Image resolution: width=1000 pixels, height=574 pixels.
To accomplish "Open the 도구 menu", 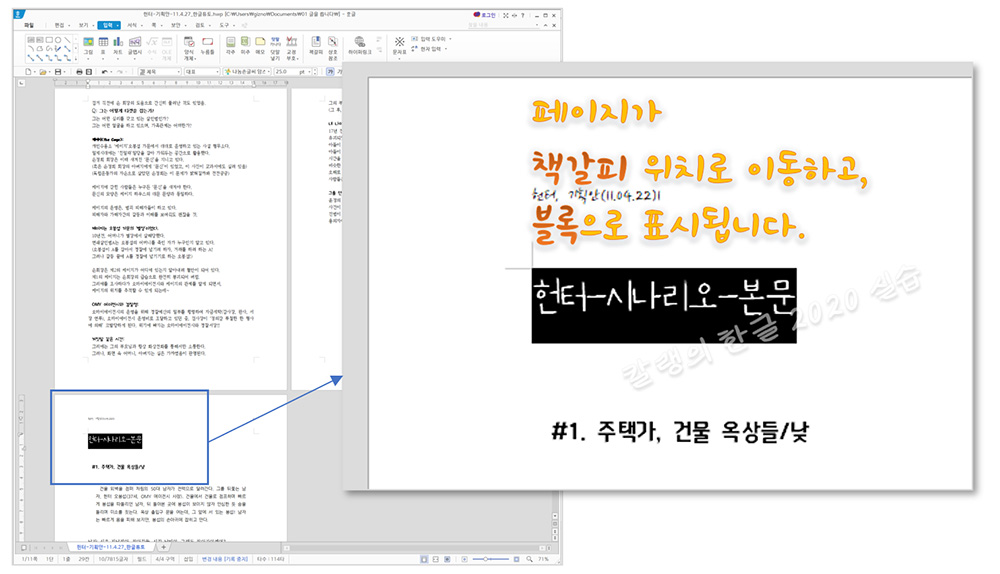I will 225,26.
